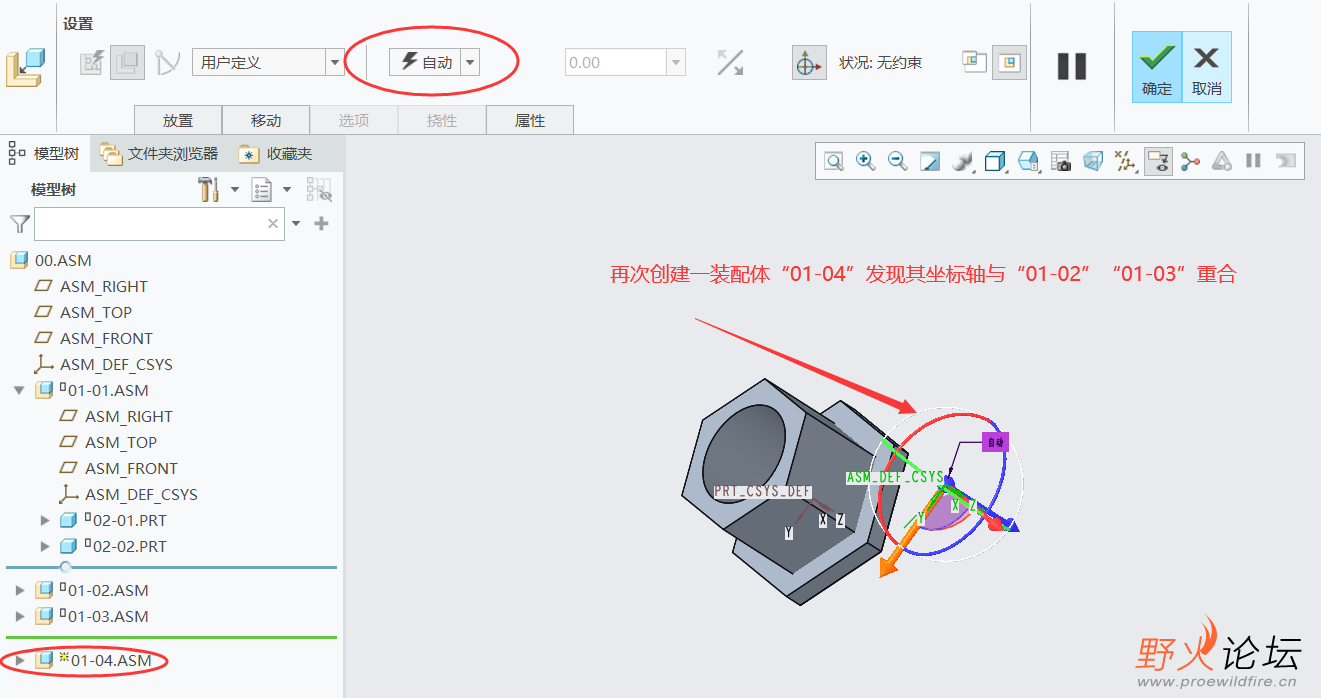
Task: Click the model tree filter funnel icon
Action: [x=19, y=224]
